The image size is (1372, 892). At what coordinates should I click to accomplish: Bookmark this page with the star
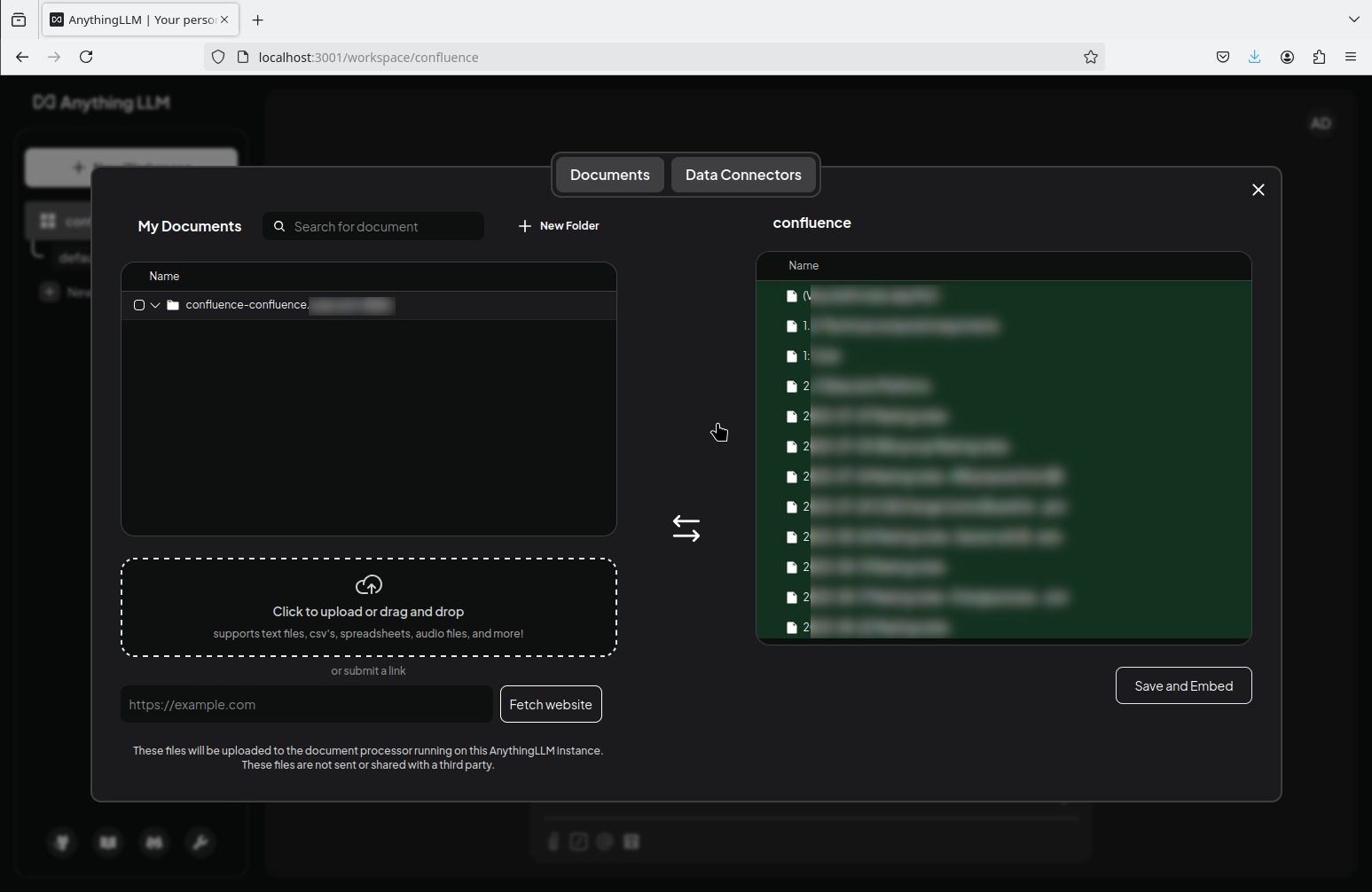coord(1091,57)
